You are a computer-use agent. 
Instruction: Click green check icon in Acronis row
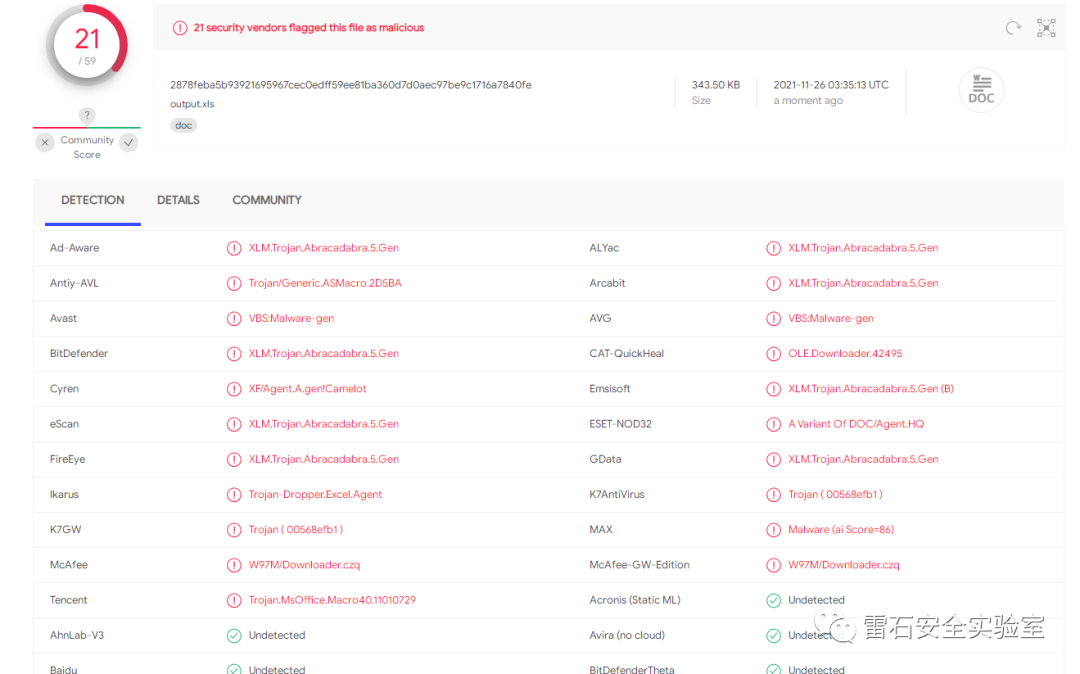(x=773, y=600)
